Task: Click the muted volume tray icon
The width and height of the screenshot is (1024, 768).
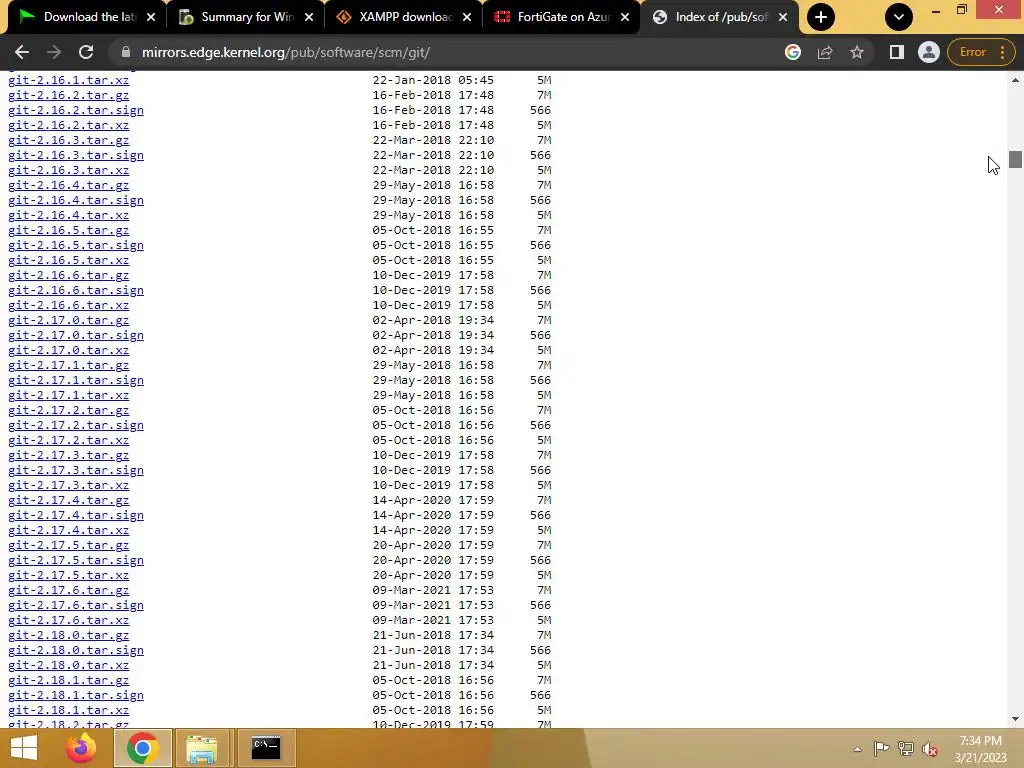Action: tap(929, 748)
